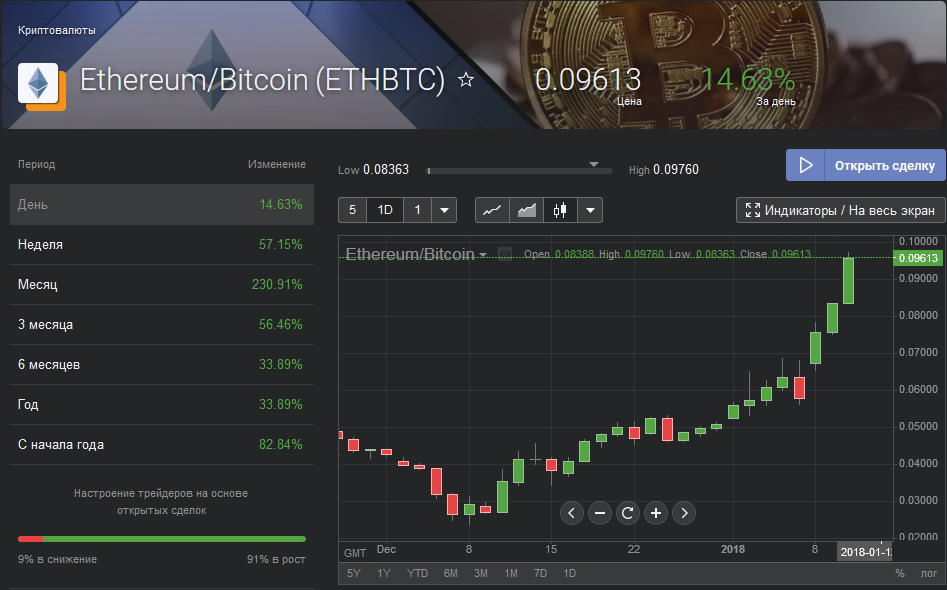
Task: Open the chart type dropdown arrow
Action: pyautogui.click(x=590, y=210)
